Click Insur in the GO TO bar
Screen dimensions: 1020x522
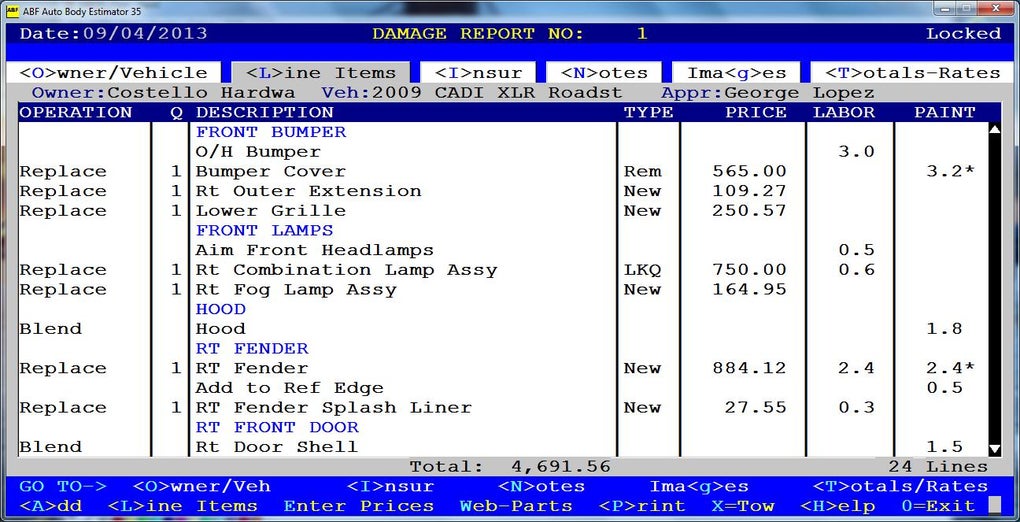390,487
